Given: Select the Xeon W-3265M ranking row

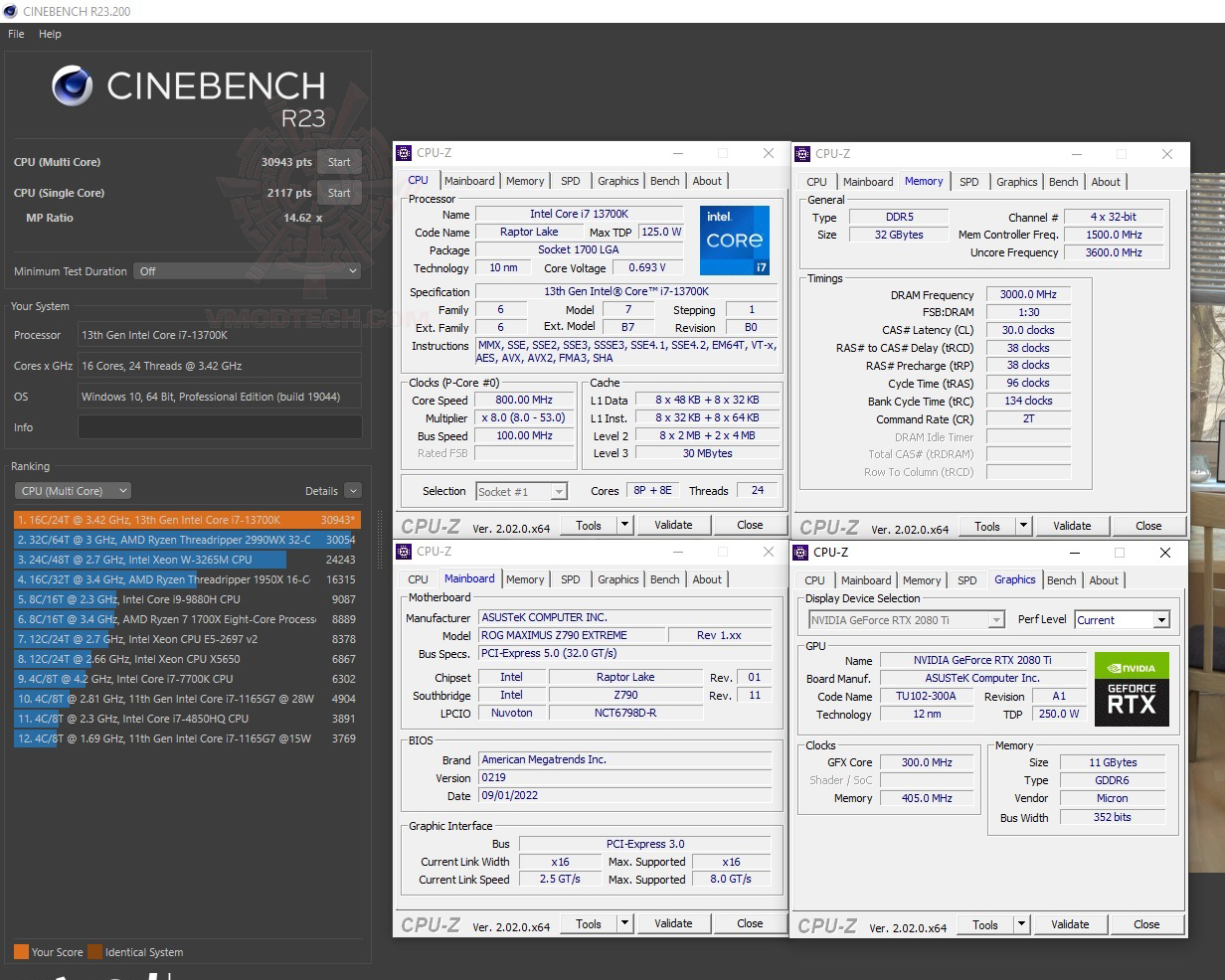Looking at the screenshot, I should pos(187,560).
